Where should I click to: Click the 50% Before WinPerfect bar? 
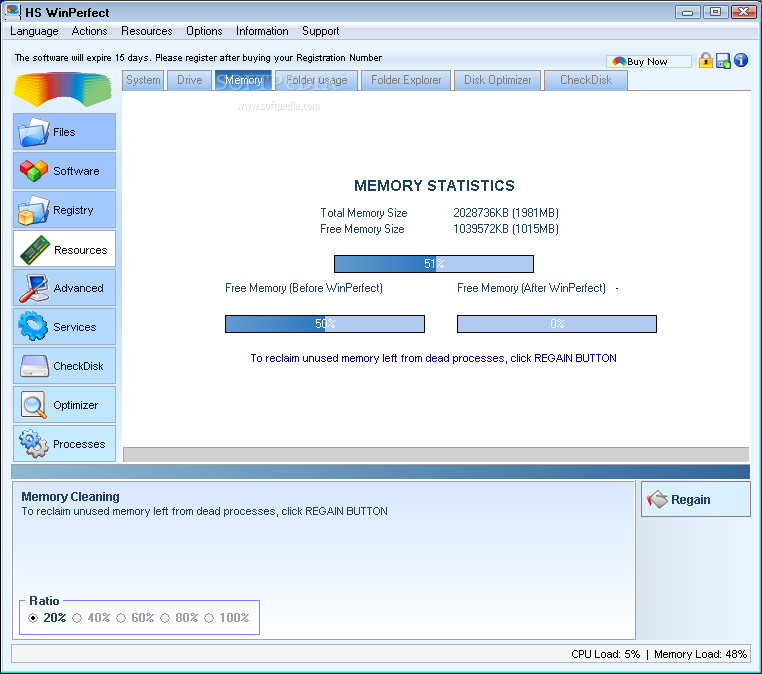pos(325,324)
